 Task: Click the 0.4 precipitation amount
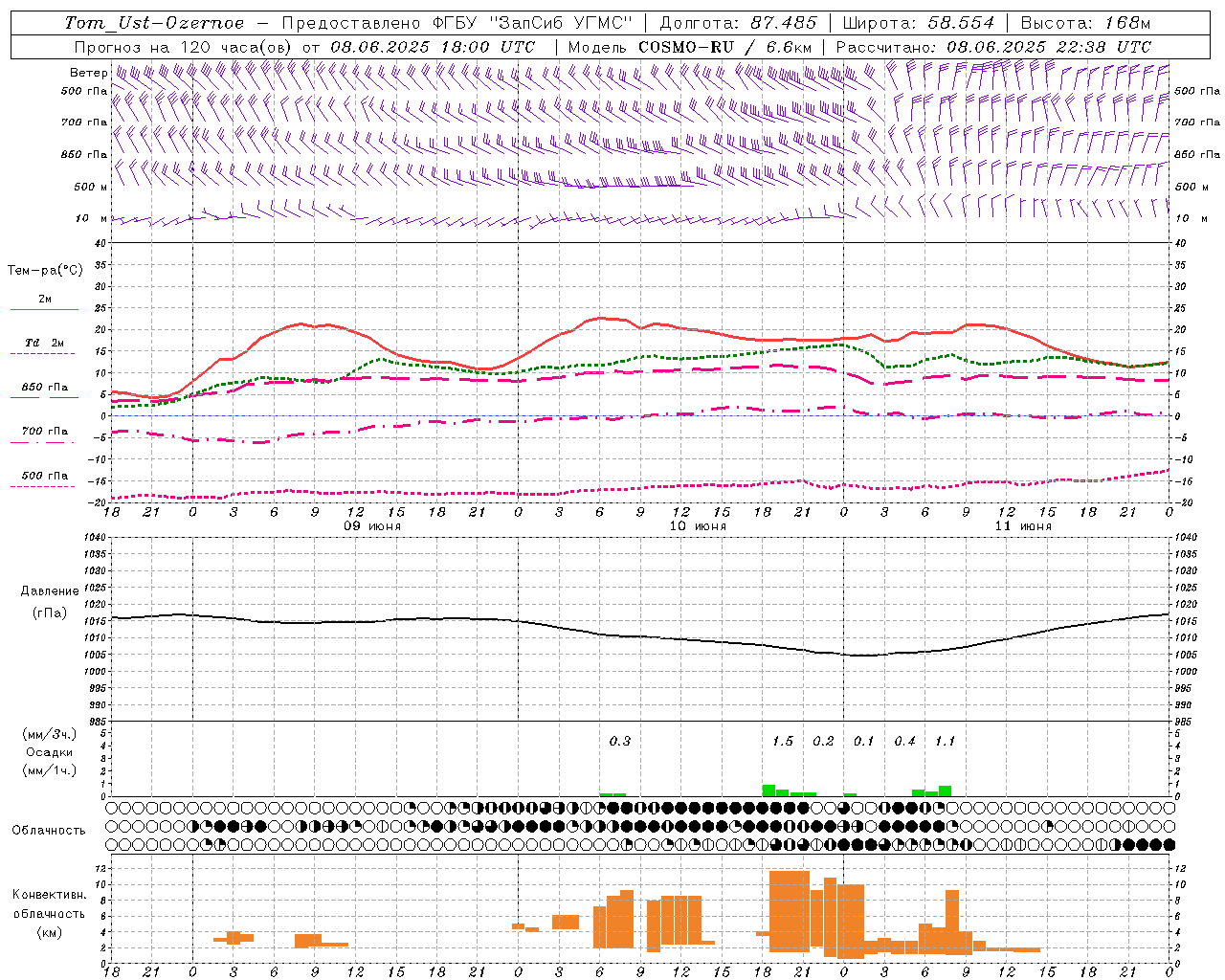click(x=904, y=741)
